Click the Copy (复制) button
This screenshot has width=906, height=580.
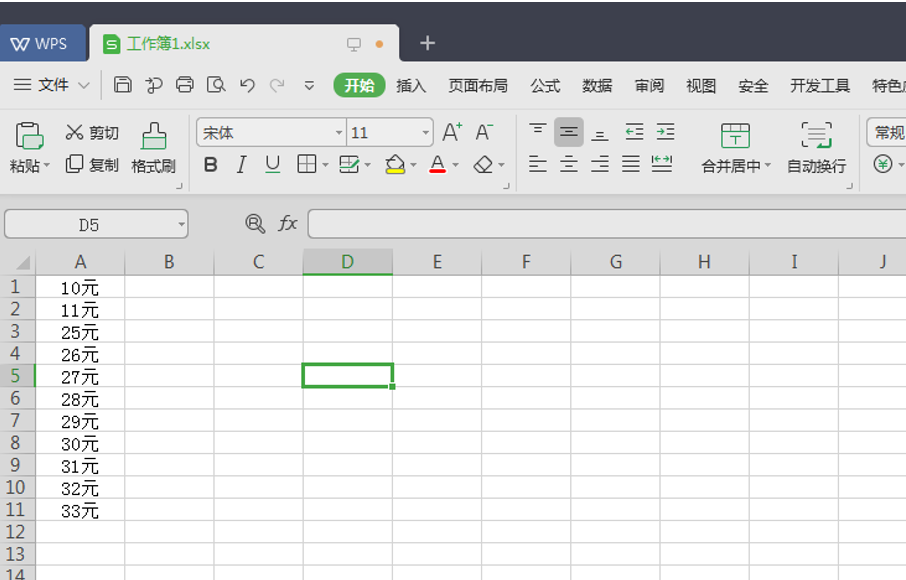91,165
